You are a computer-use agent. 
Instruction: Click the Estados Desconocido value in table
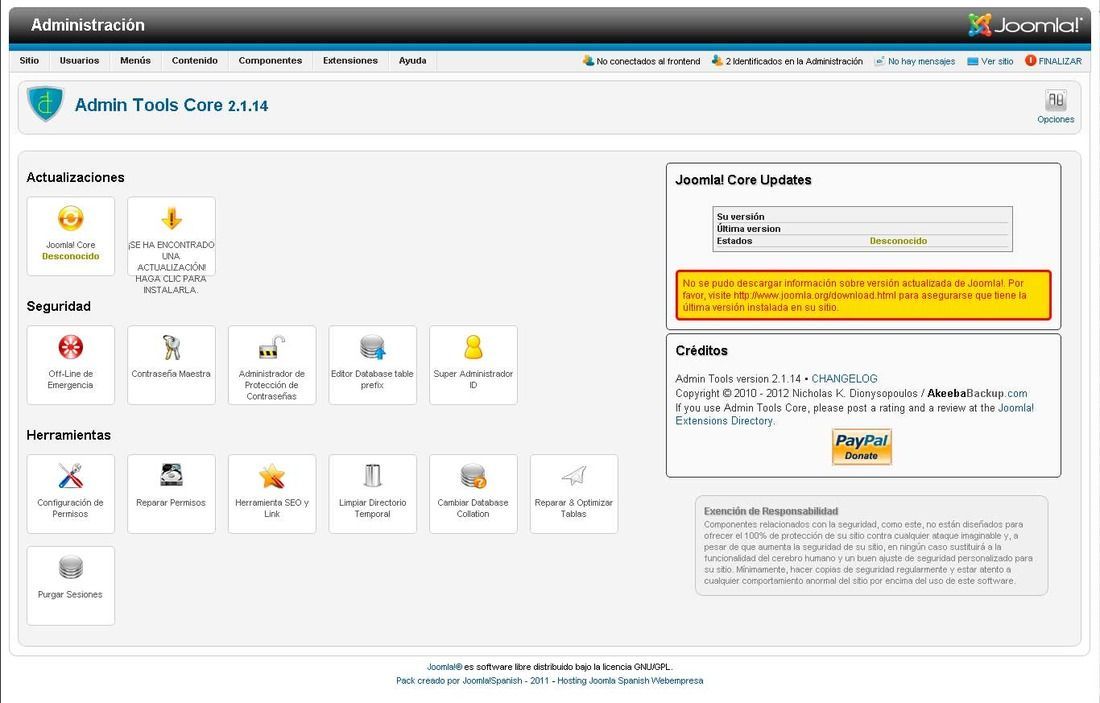pos(898,241)
